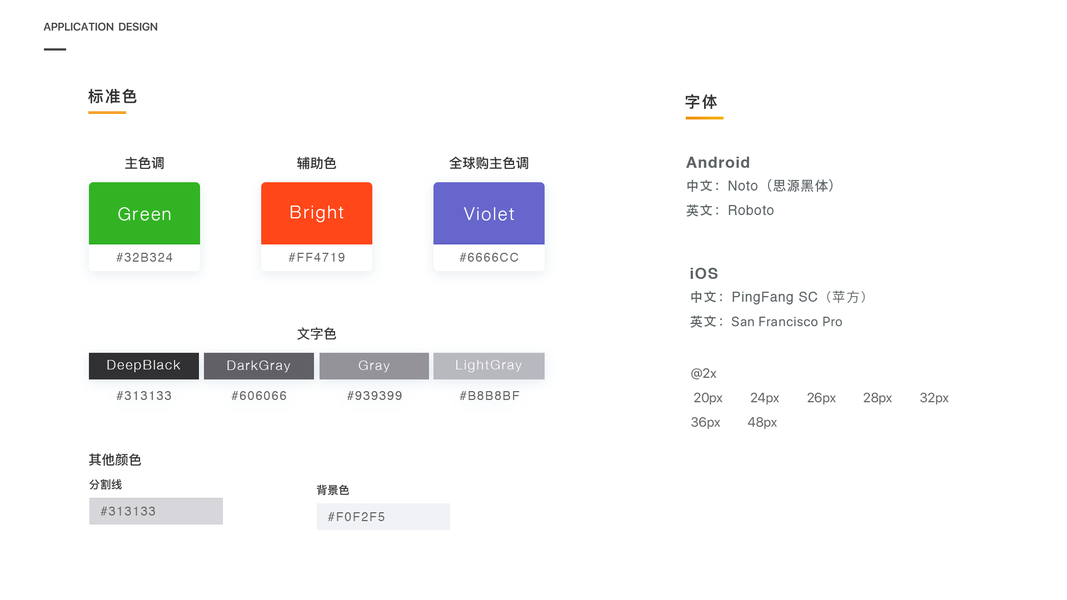Click the Green main color swatch
This screenshot has width=1067, height=600.
coord(144,213)
